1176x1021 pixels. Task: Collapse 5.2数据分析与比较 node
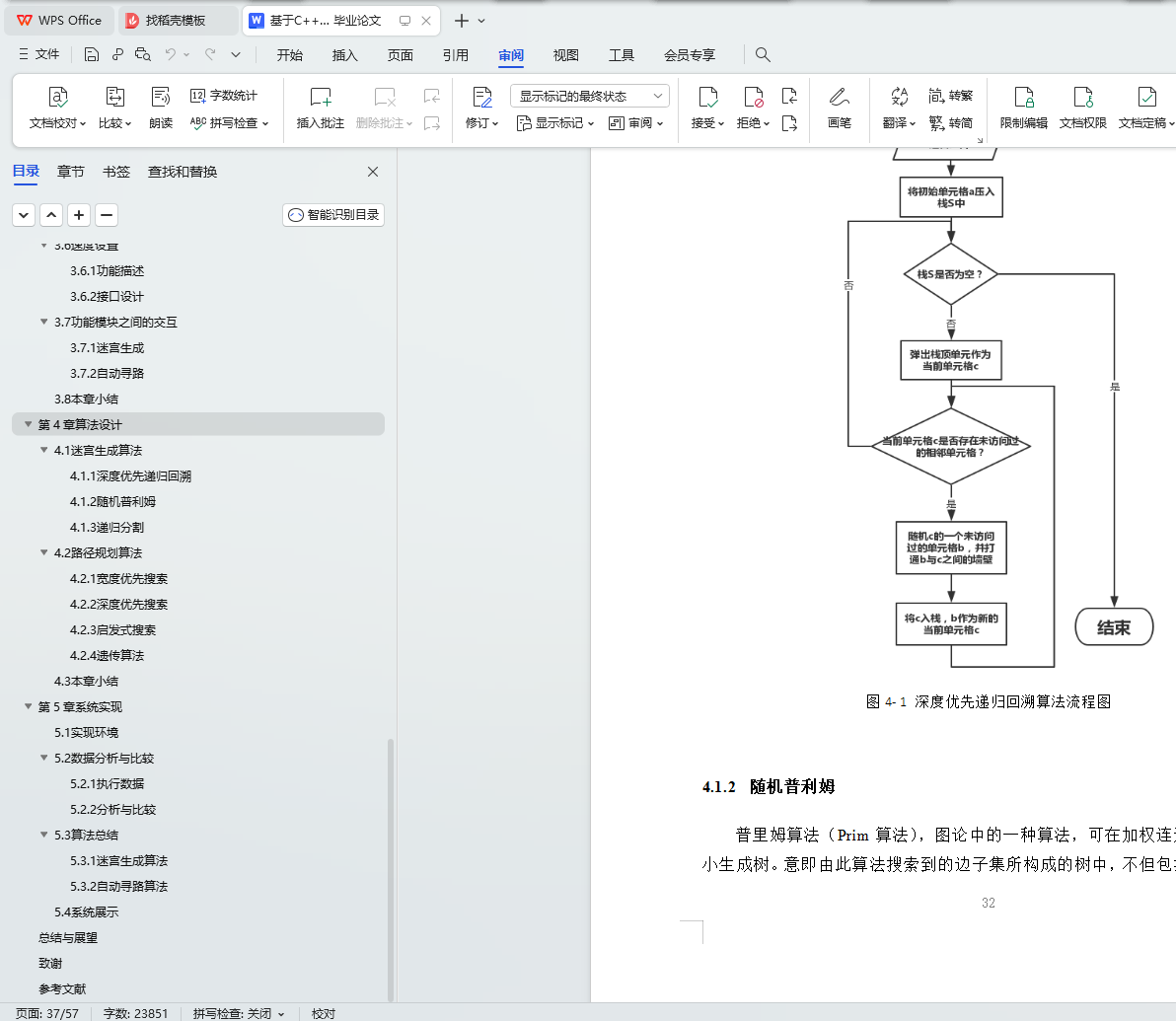pos(43,758)
